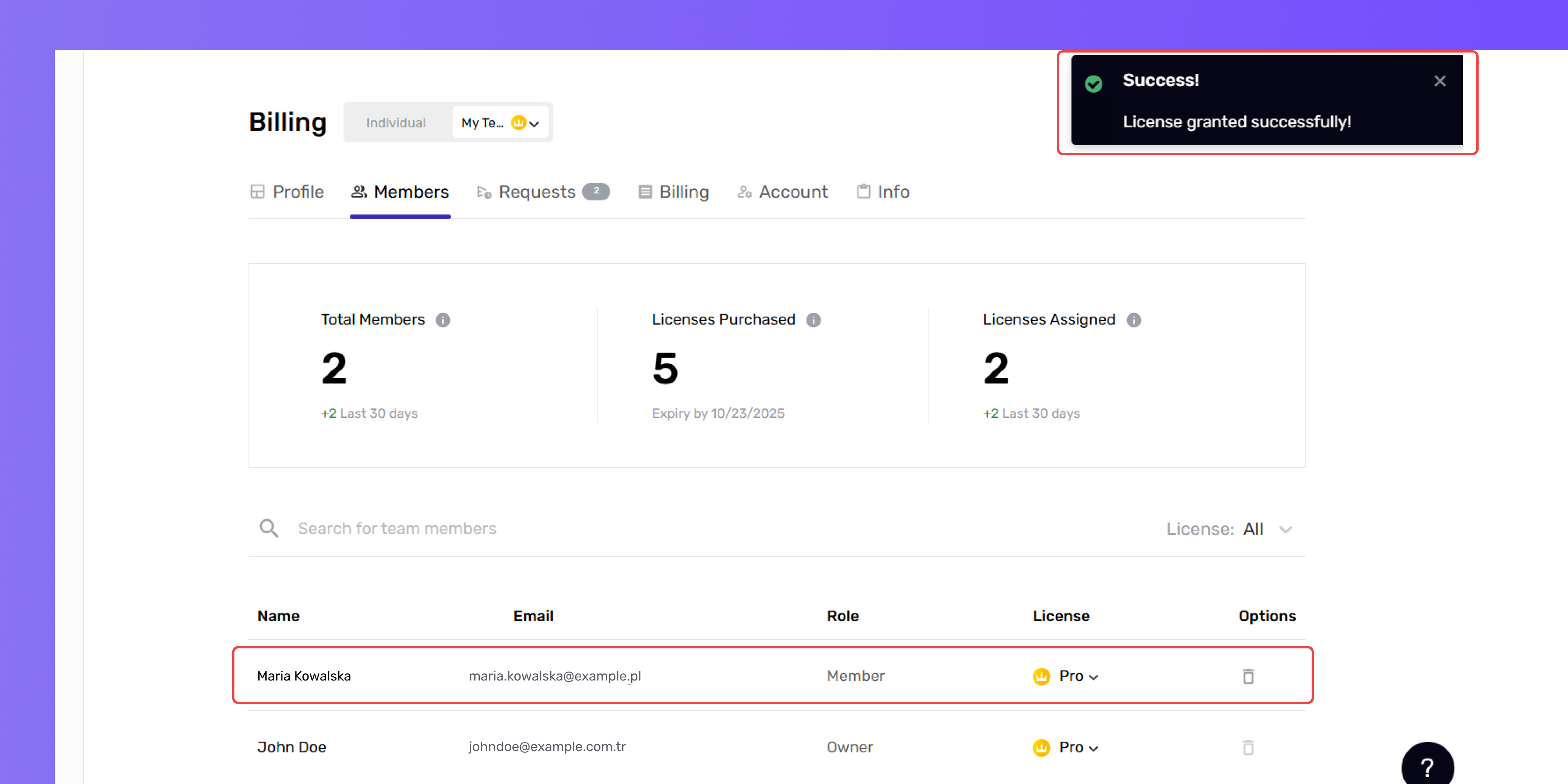
Task: Show info tooltip for Licenses Purchased
Action: [813, 320]
